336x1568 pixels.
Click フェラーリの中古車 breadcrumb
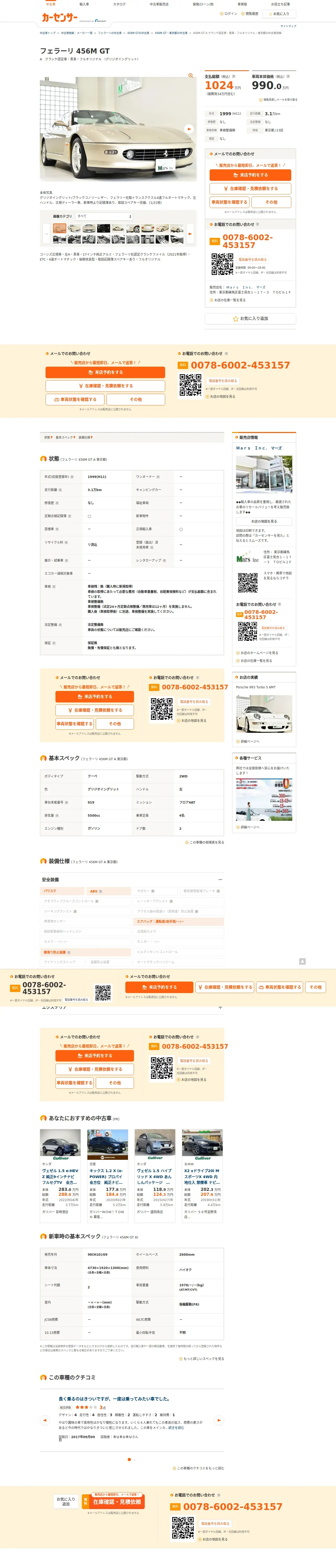tap(110, 33)
